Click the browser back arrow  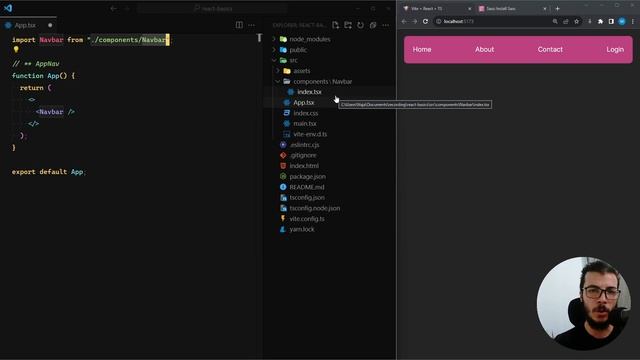(404, 21)
